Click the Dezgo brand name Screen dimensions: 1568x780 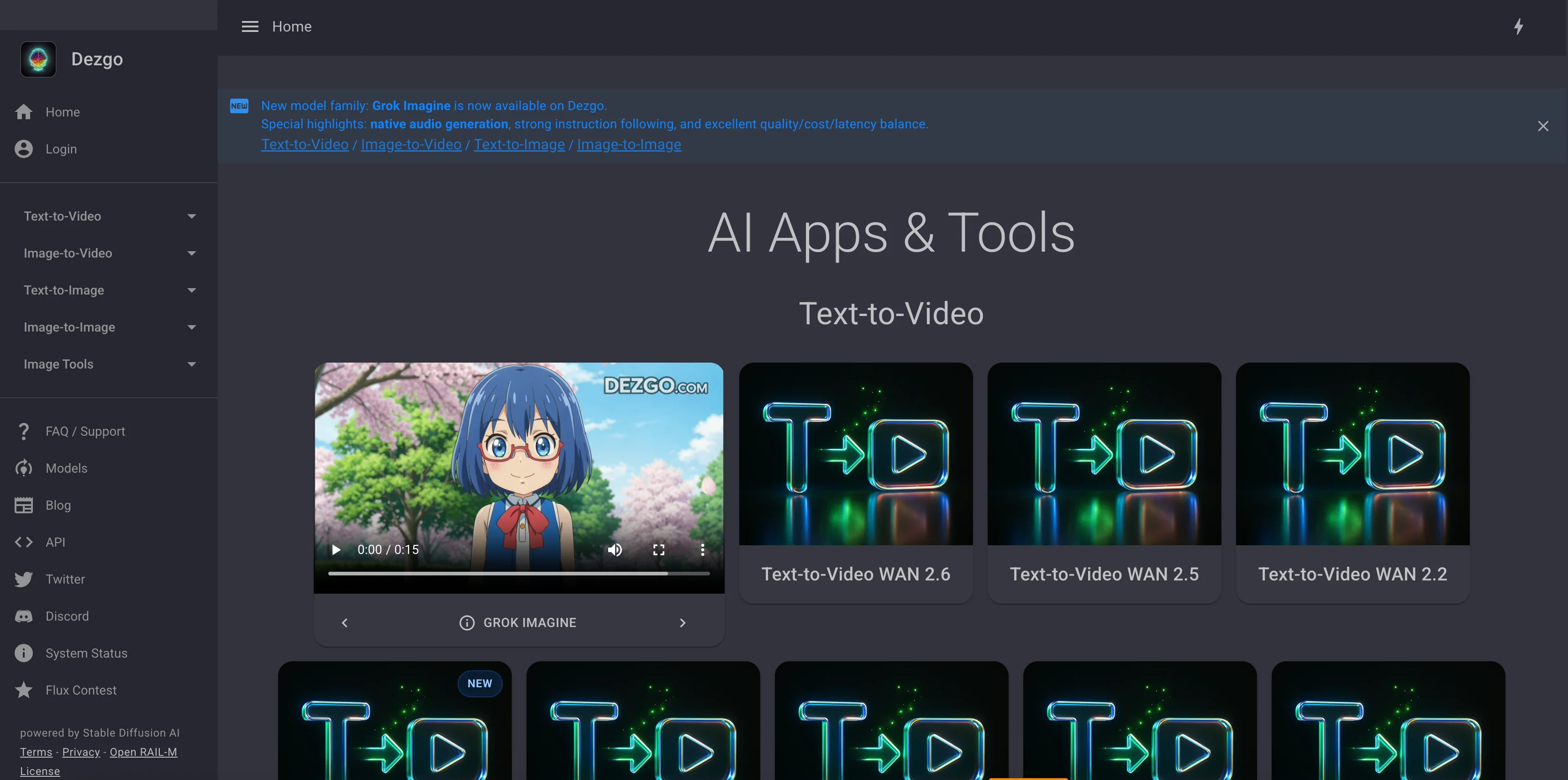97,59
